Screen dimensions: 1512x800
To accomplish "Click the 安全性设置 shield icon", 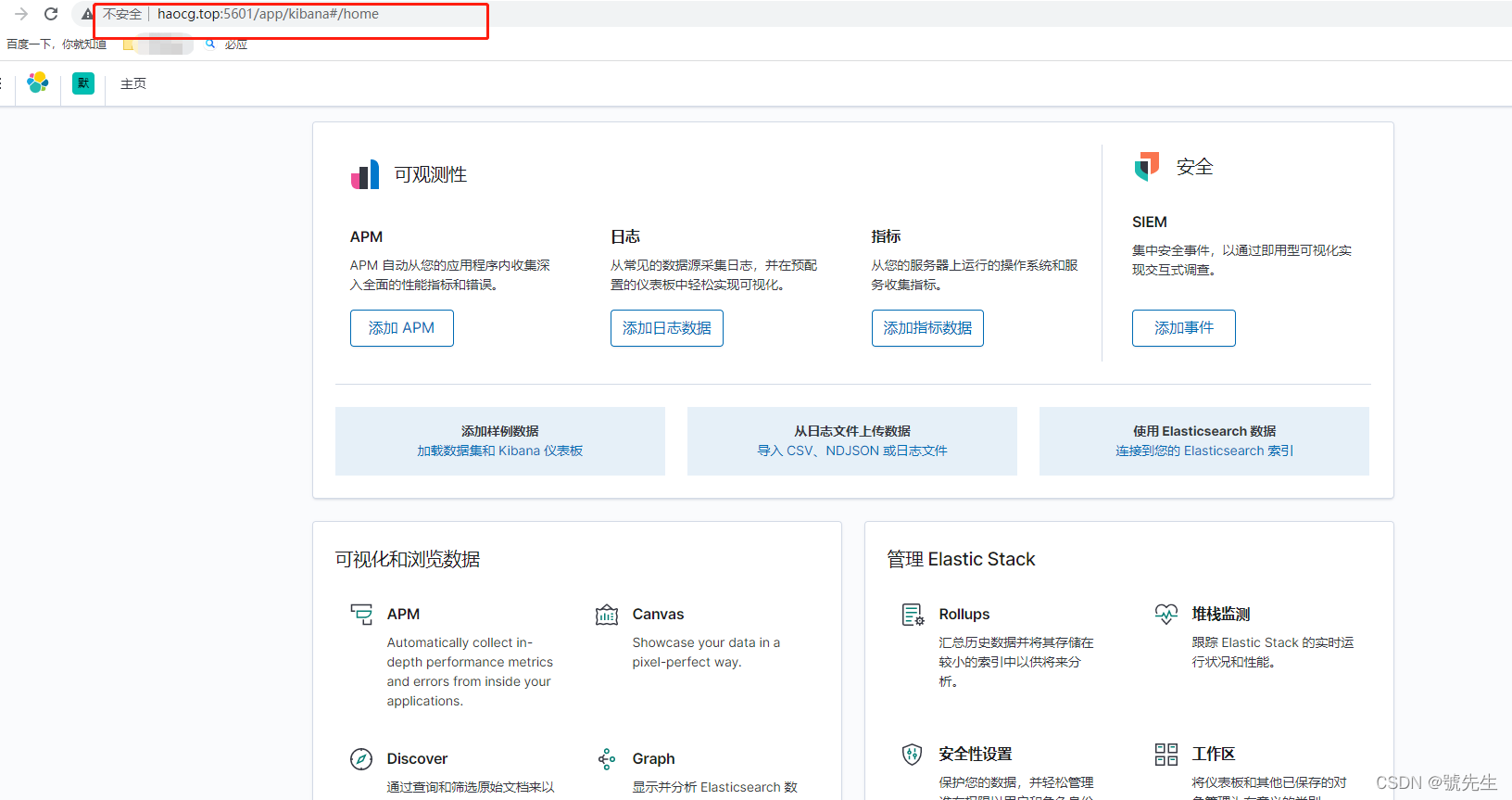I will tap(913, 754).
